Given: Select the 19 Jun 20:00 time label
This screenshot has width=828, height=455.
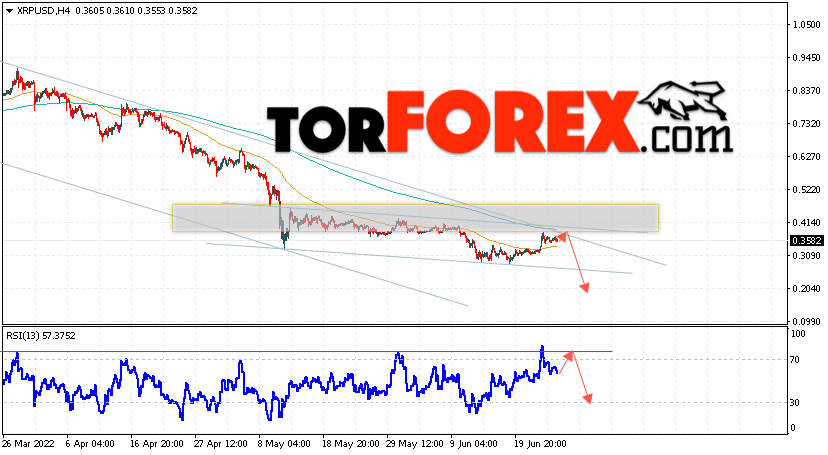Looking at the screenshot, I should pos(540,444).
